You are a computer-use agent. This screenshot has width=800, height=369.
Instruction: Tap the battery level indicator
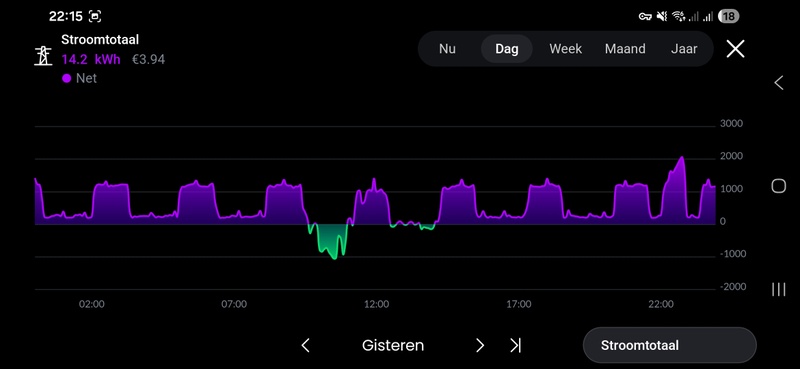729,17
